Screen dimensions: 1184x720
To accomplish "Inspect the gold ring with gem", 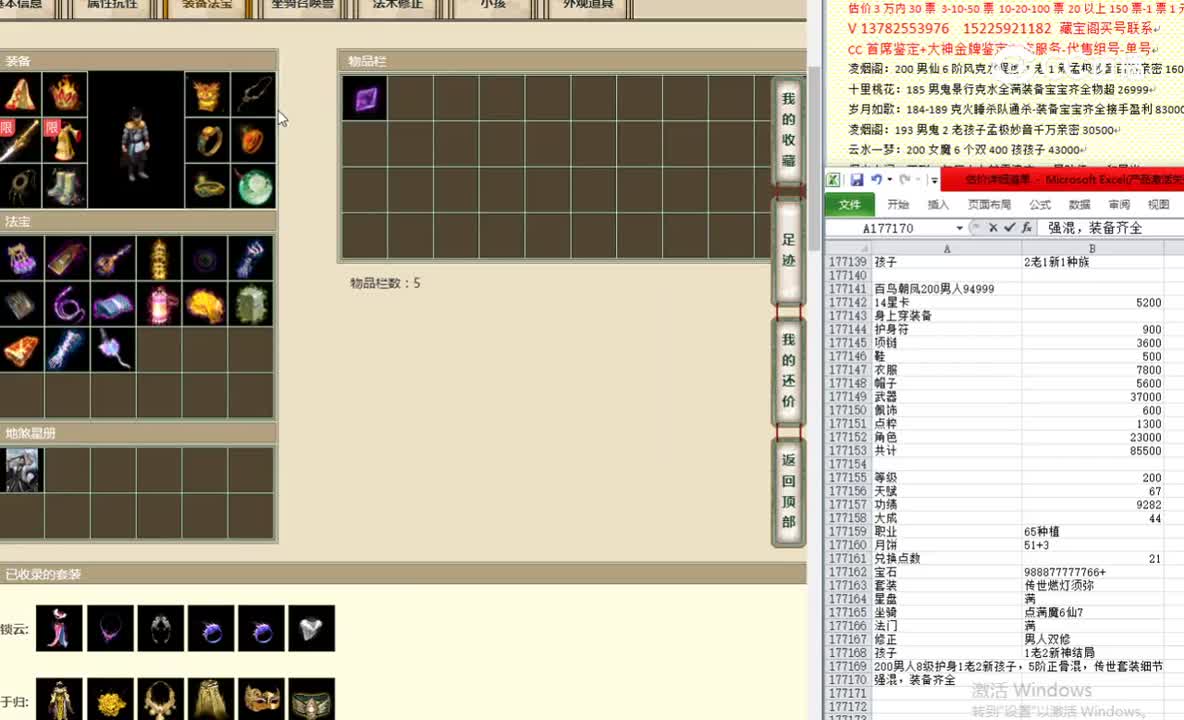I will 207,140.
